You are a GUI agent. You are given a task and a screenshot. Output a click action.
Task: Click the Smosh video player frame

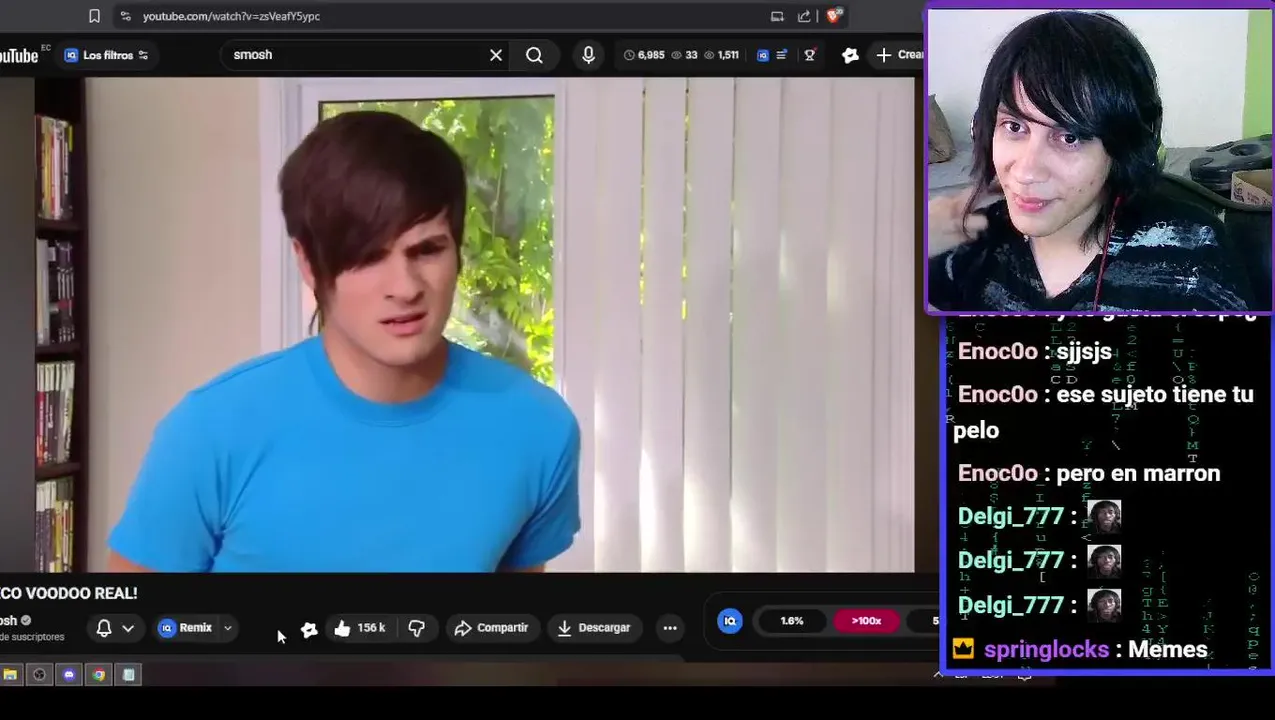(457, 324)
